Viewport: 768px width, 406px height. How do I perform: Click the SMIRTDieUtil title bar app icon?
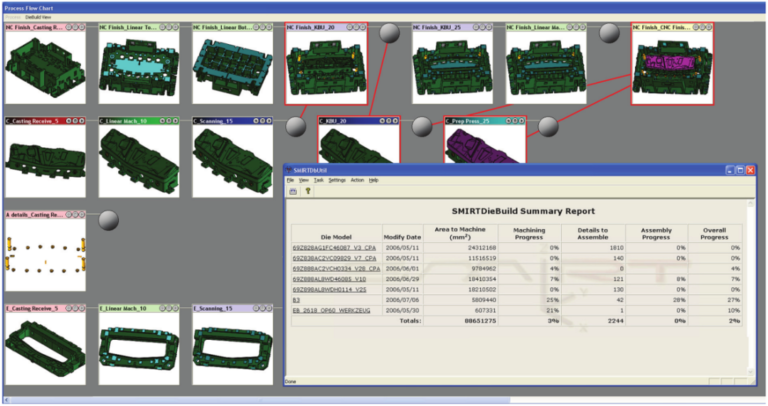289,170
